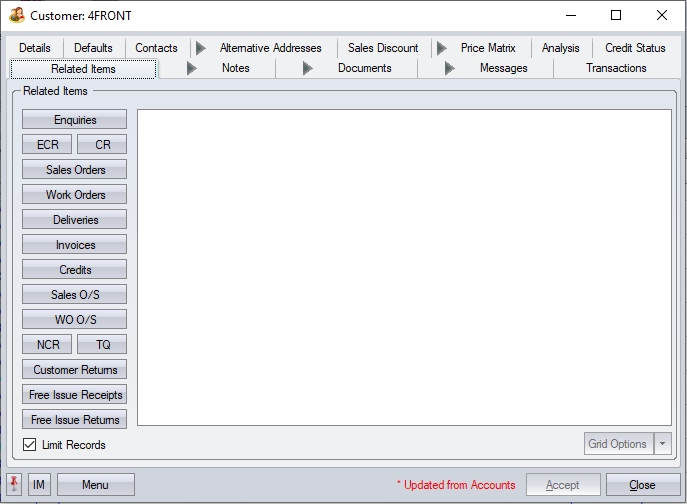The width and height of the screenshot is (687, 504).
Task: Show related Sales Orders
Action: (75, 170)
